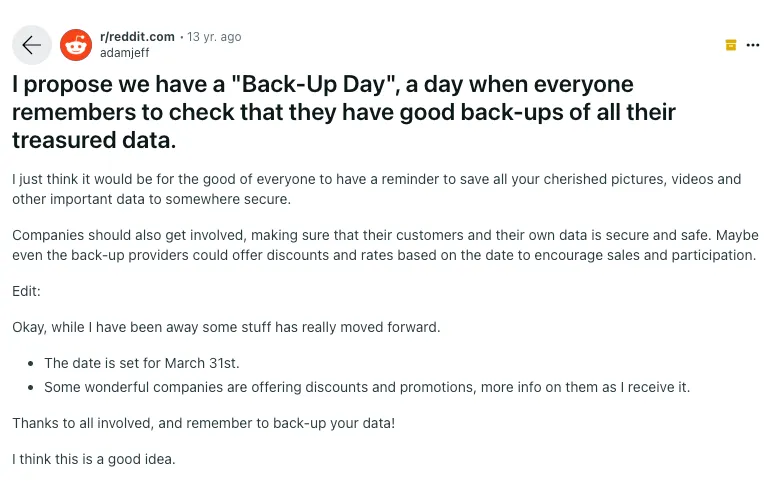Viewport: 775px width, 481px height.
Task: Click the second bullet point marker
Action: [x=33, y=387]
